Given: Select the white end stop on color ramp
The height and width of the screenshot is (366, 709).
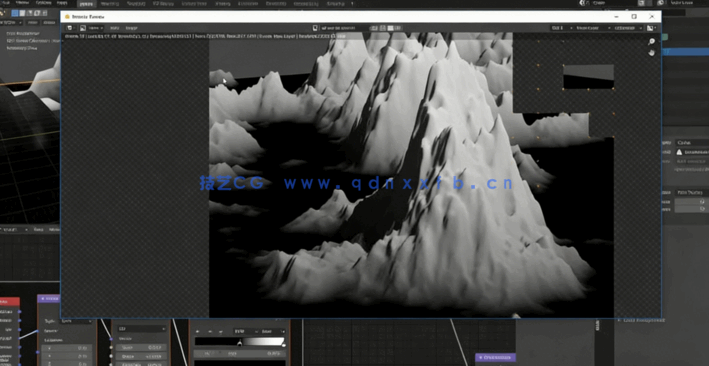Looking at the screenshot, I should (284, 345).
